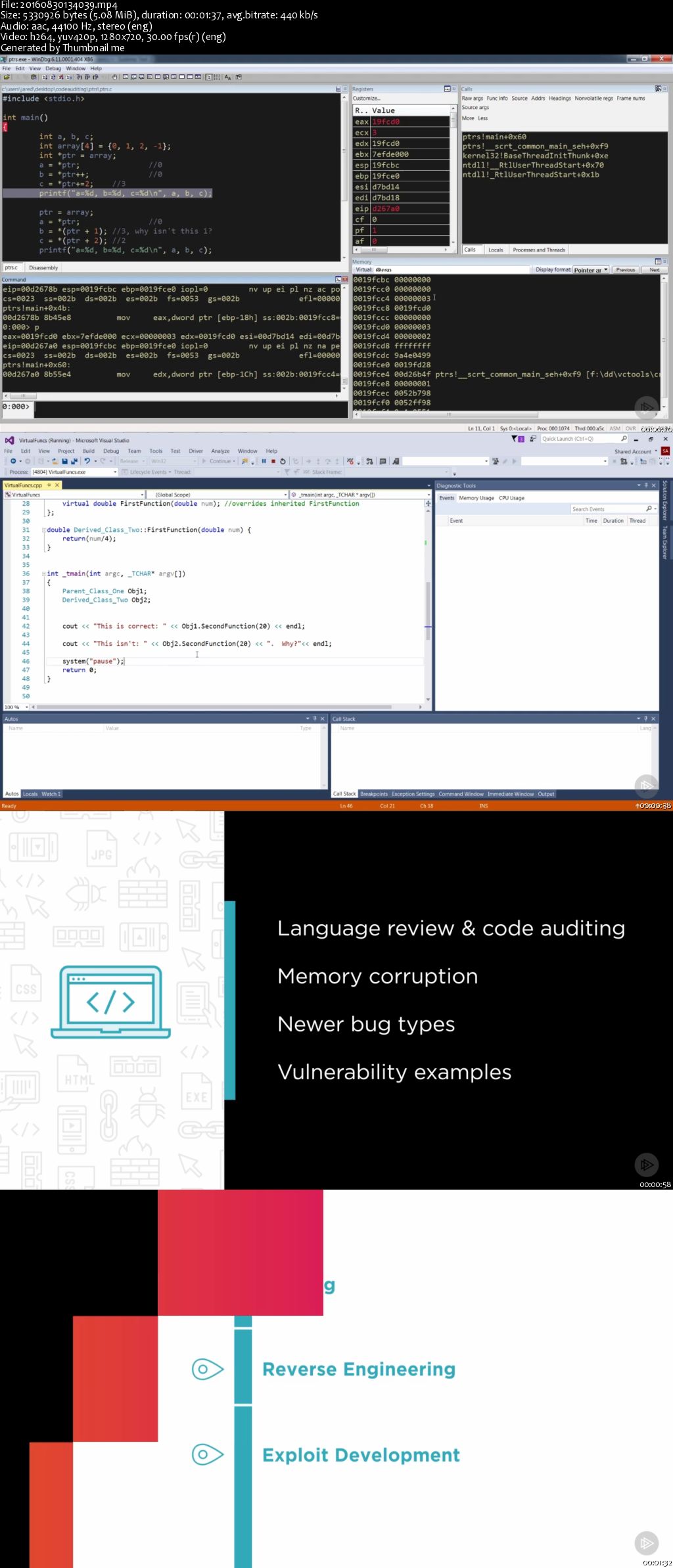The width and height of the screenshot is (673, 1568).
Task: Toggle Source args in WinDbg Calls pane
Action: coord(475,108)
